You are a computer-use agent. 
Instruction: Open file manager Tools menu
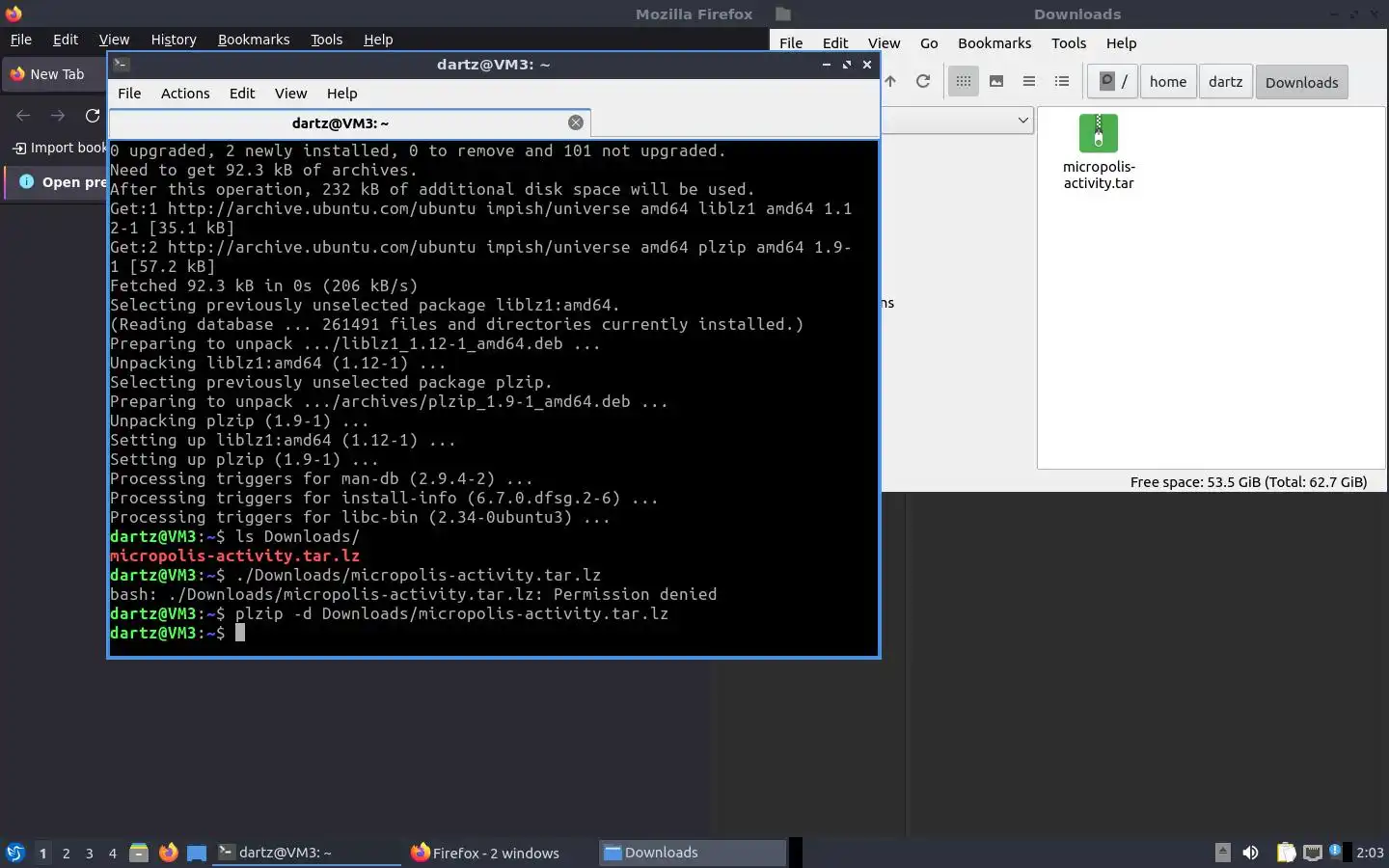(x=1069, y=43)
